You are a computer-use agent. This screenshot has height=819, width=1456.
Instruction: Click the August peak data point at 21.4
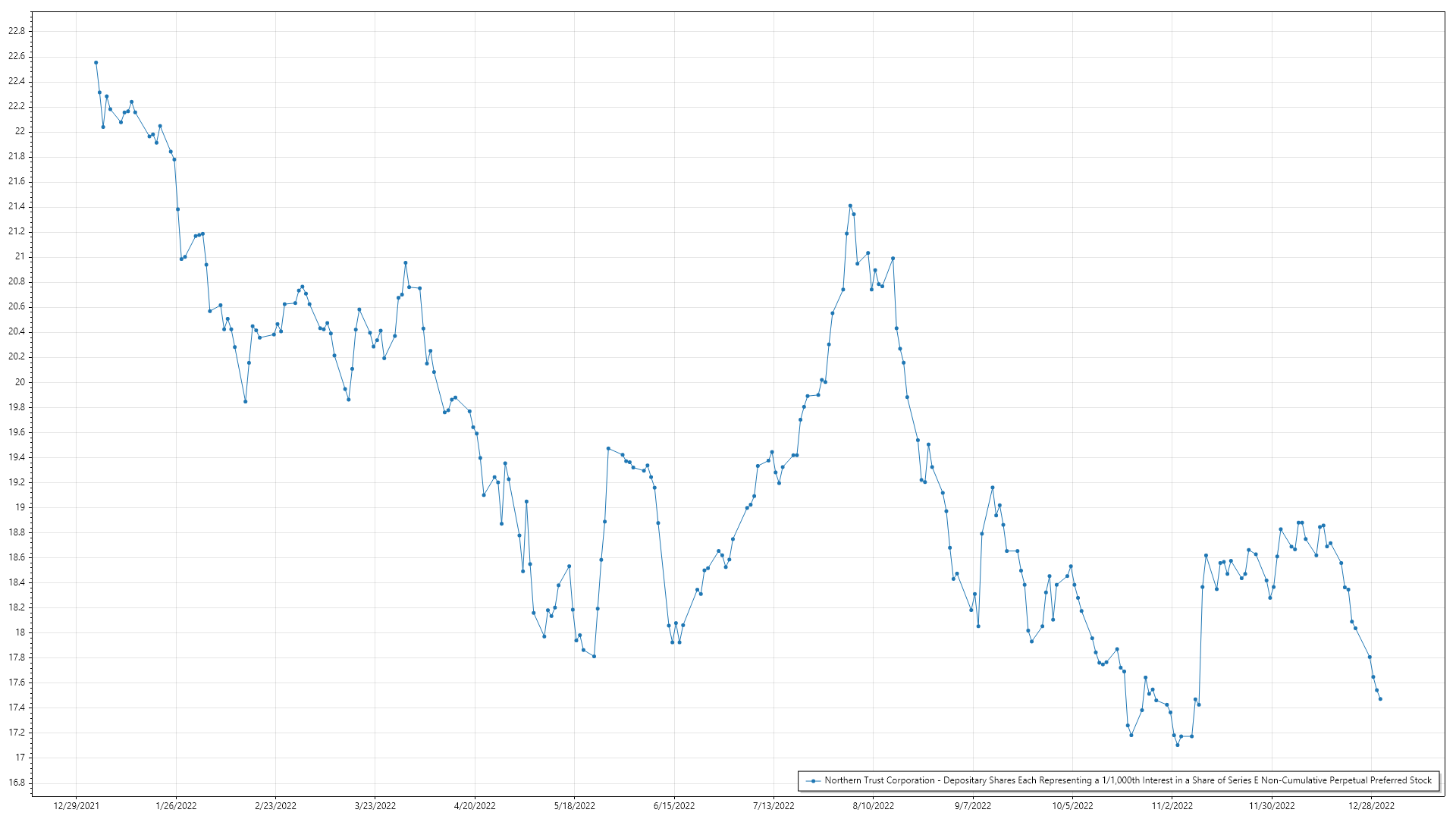(x=850, y=206)
